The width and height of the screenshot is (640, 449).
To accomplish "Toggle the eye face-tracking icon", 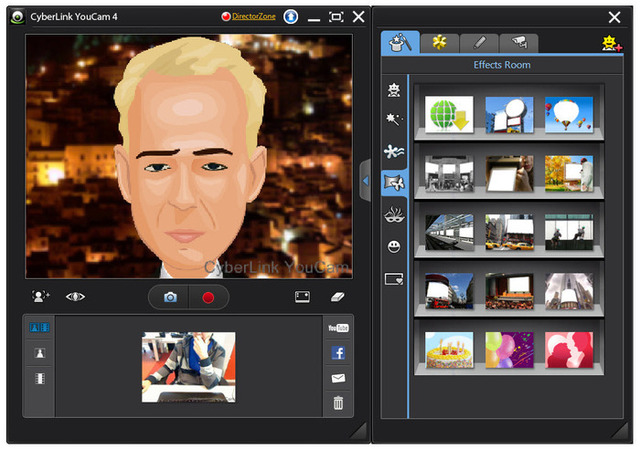I will coord(76,297).
